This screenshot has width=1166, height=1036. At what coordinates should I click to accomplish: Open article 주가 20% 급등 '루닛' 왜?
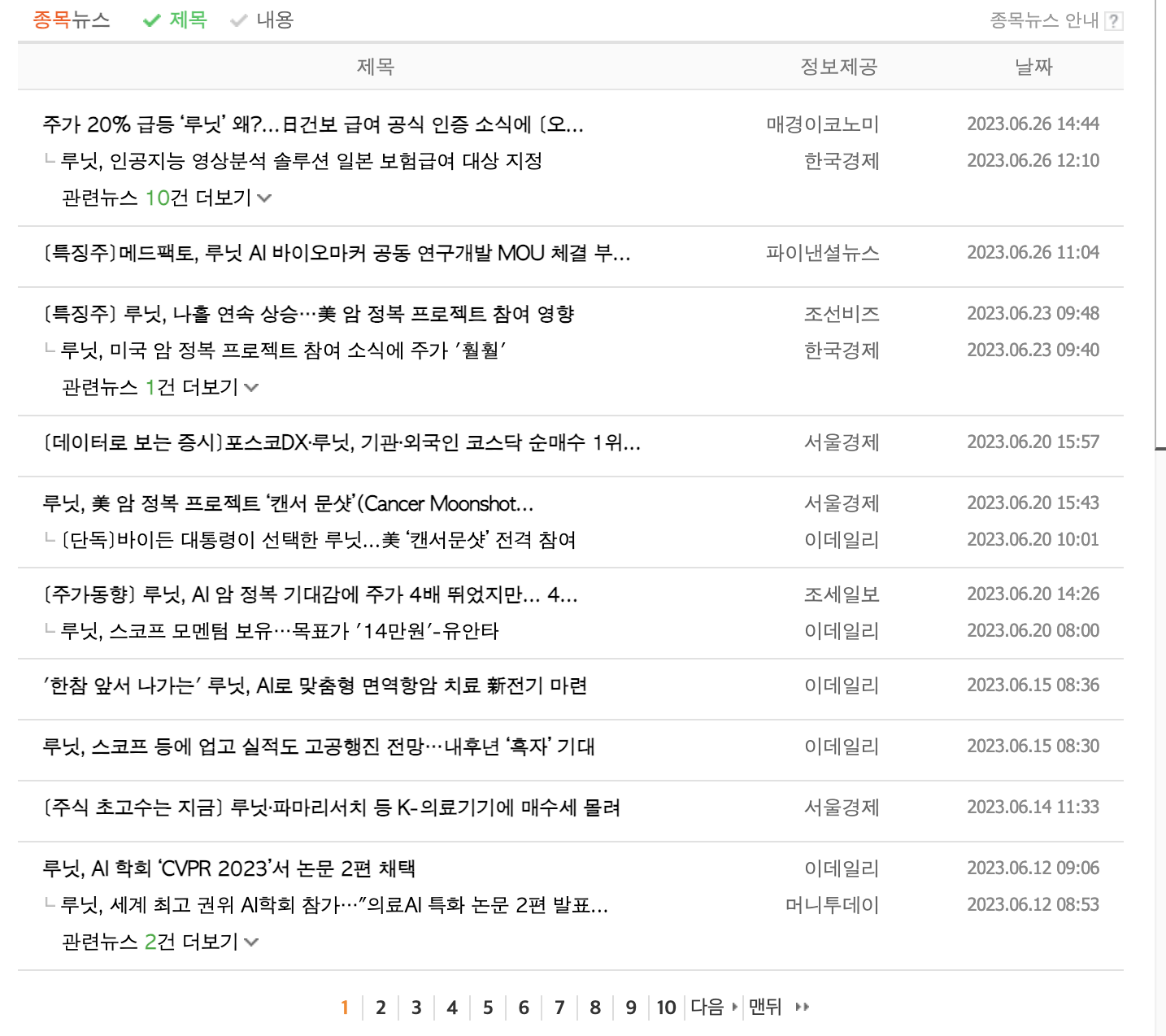[313, 124]
